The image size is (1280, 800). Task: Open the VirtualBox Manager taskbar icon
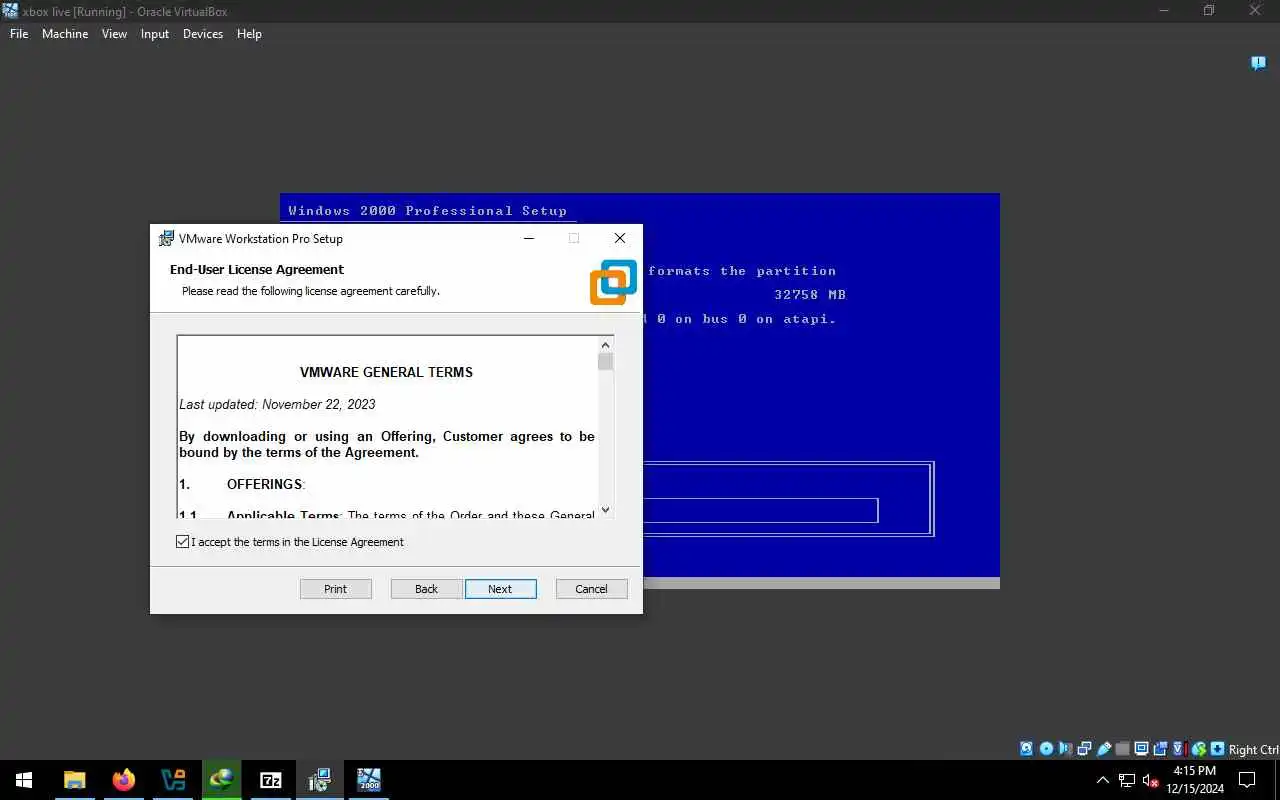(173, 780)
